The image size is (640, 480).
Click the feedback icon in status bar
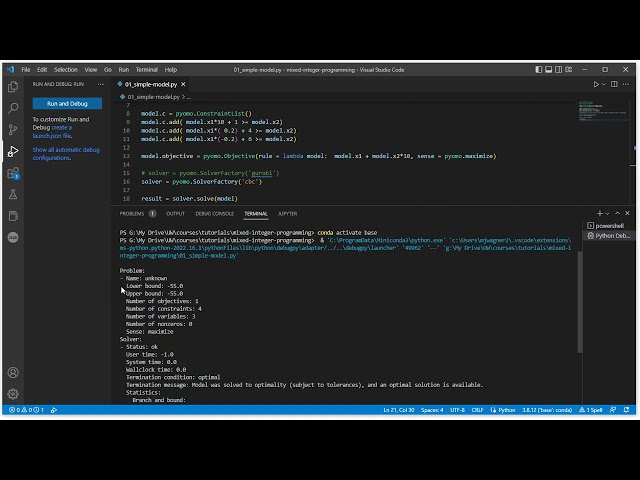click(613, 410)
